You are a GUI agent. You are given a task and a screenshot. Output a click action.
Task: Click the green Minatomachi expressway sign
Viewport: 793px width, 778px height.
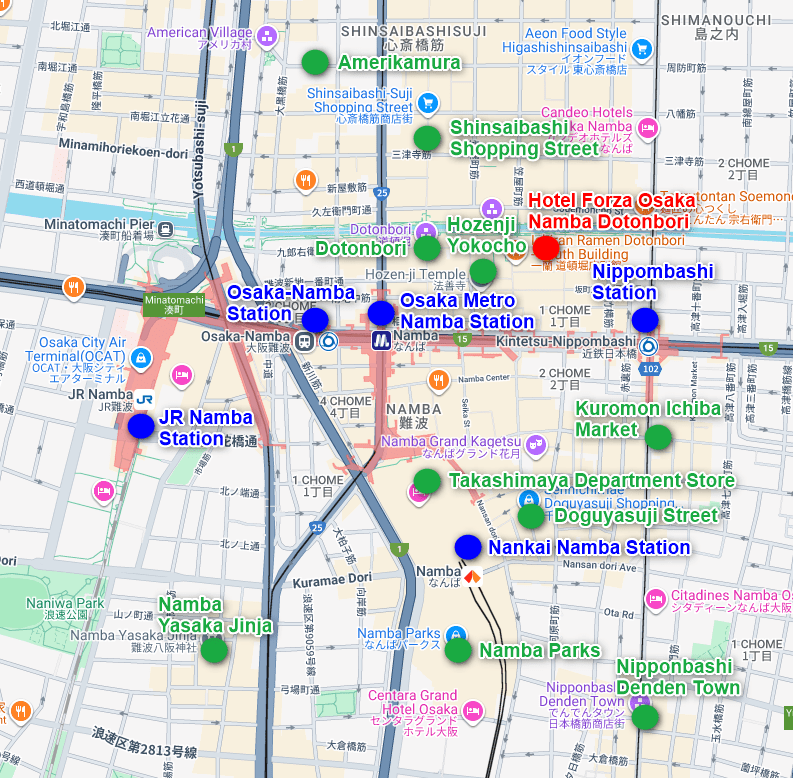coord(174,305)
